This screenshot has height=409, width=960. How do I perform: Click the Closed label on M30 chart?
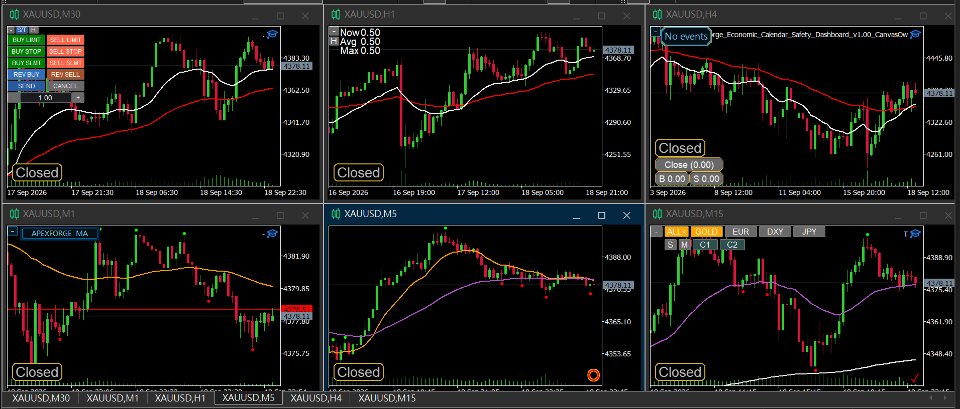pos(37,173)
